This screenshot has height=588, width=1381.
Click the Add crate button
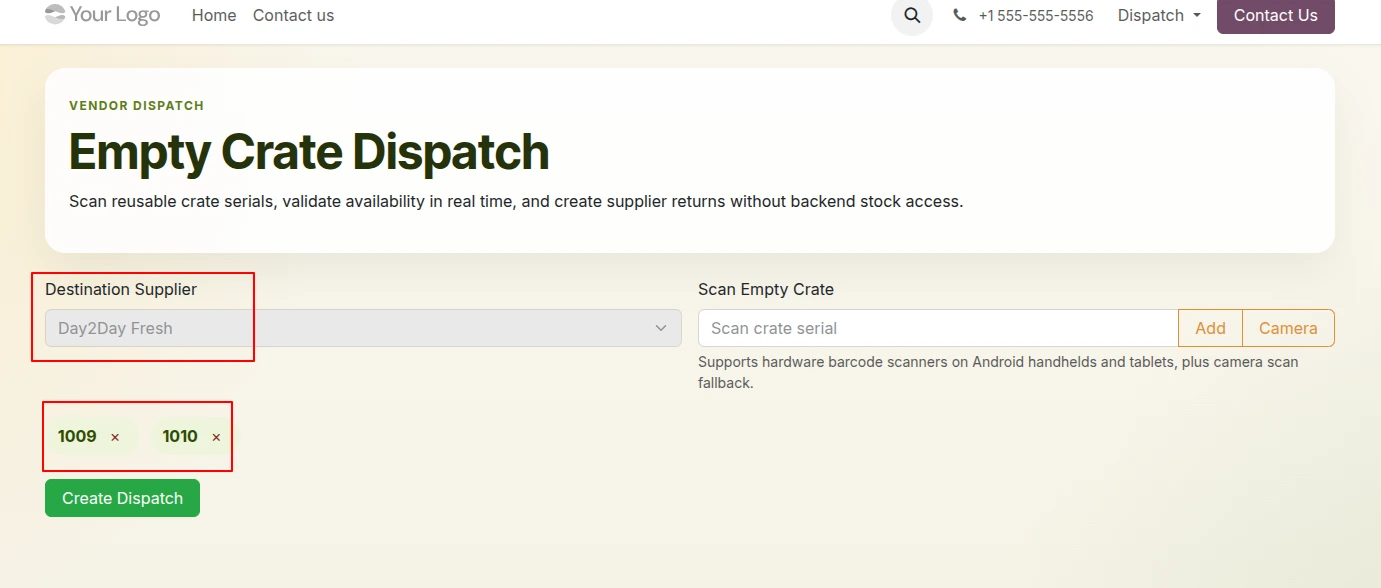[1210, 328]
